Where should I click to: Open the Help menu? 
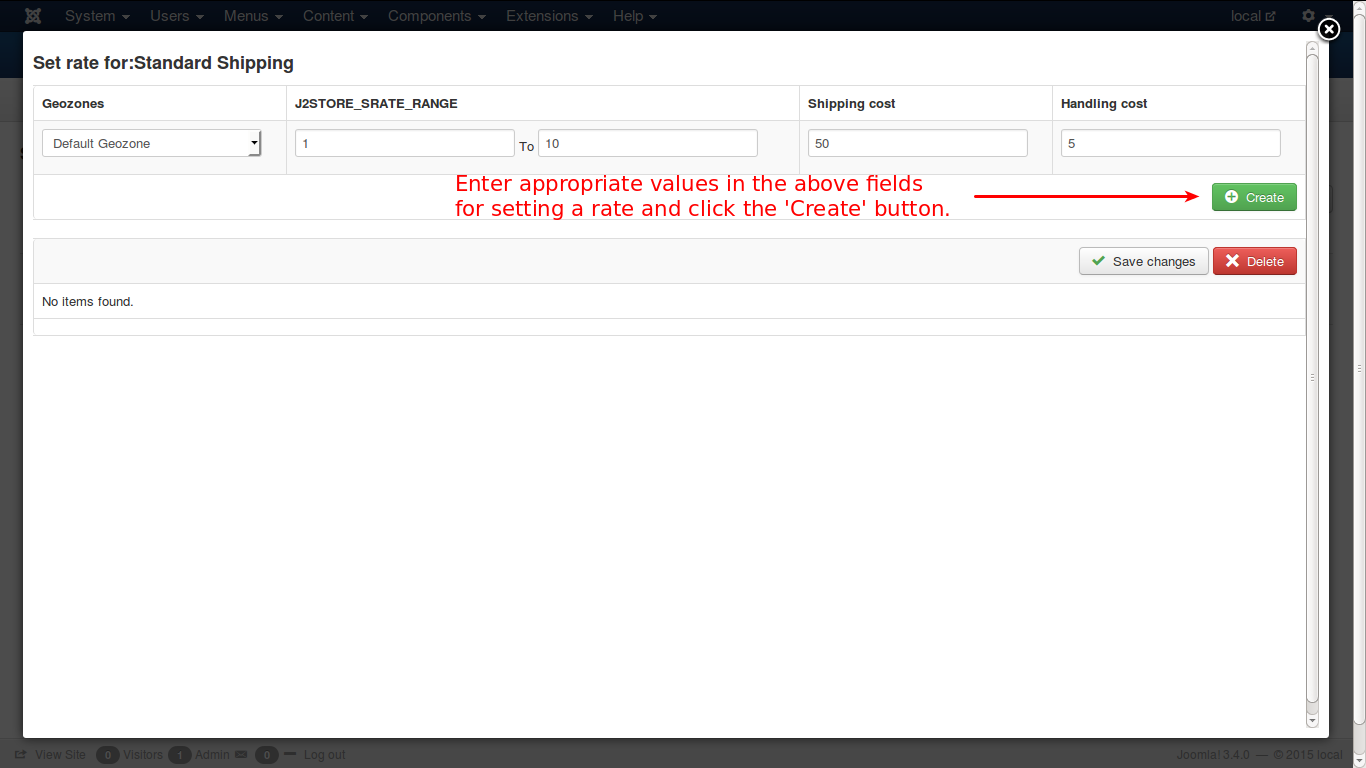635,16
